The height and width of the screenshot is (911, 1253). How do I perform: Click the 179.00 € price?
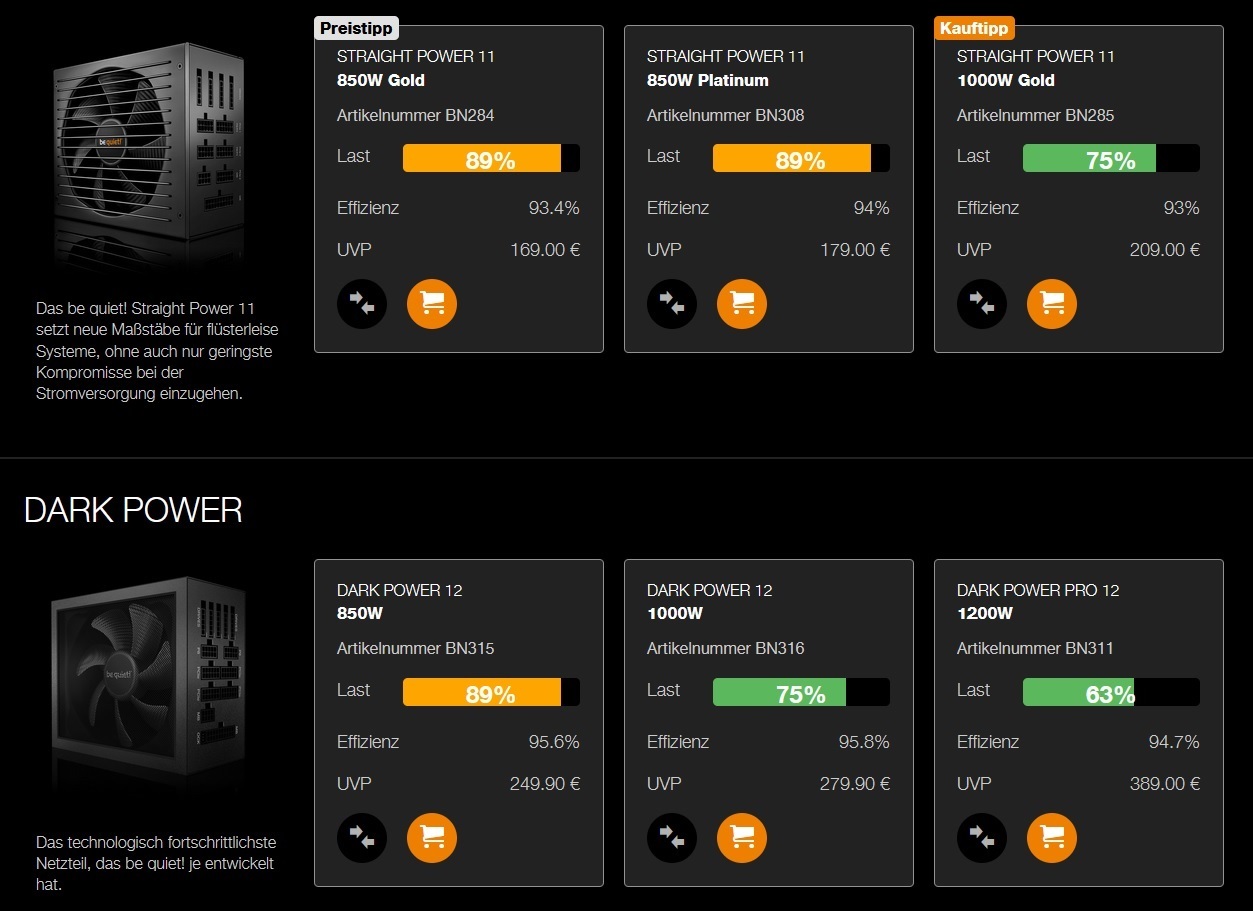click(855, 250)
